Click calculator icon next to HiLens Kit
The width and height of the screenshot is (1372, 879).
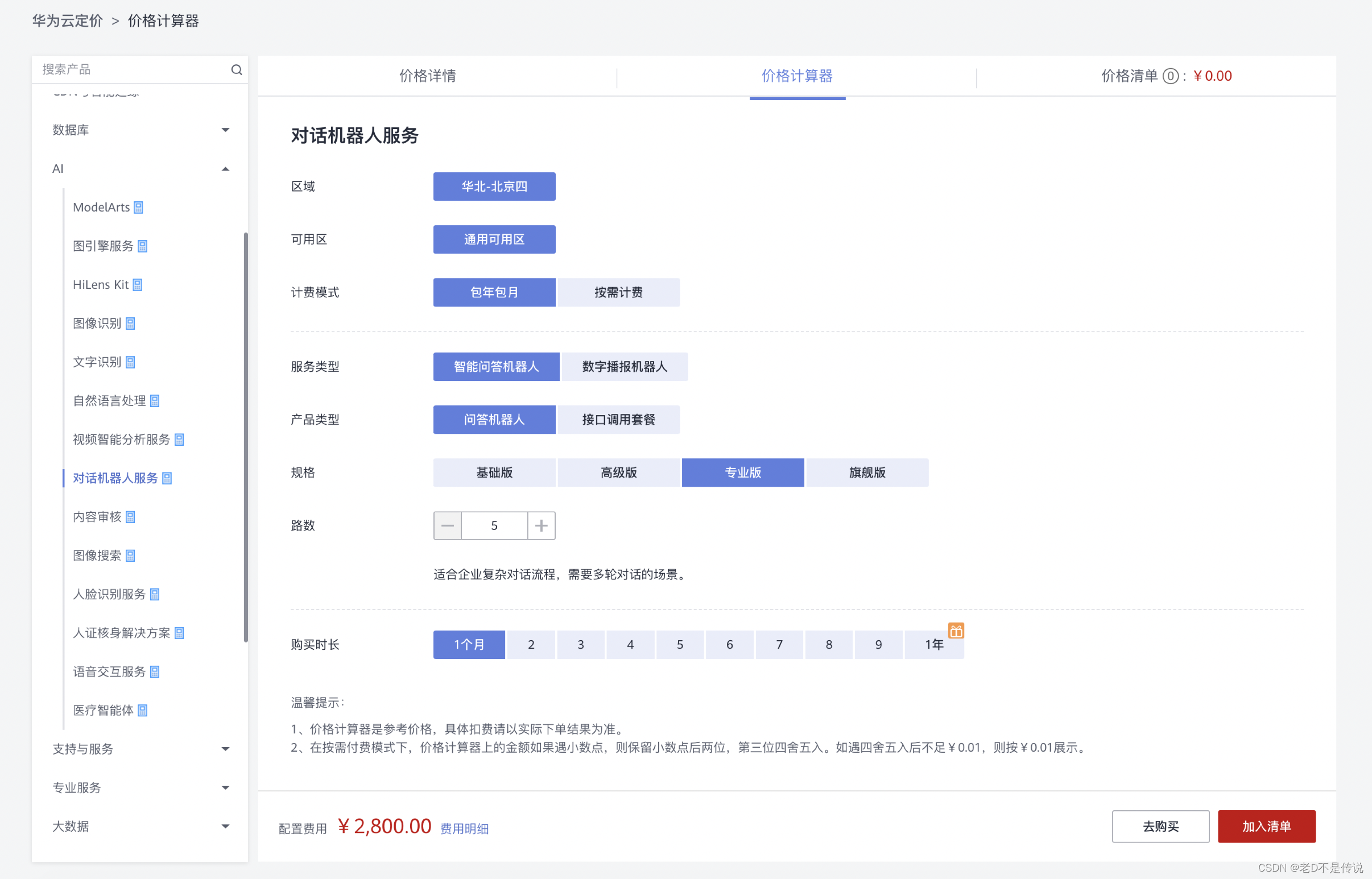tap(137, 285)
